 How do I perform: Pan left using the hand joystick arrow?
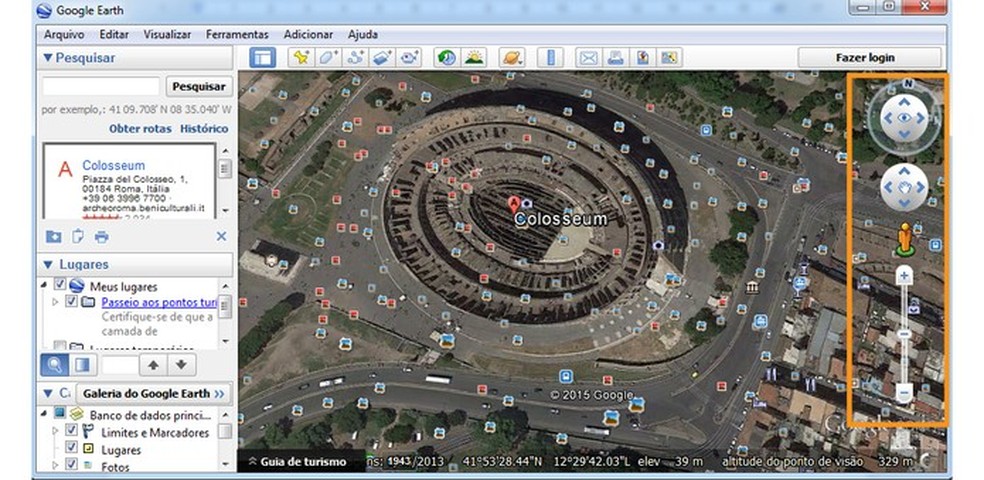[887, 187]
